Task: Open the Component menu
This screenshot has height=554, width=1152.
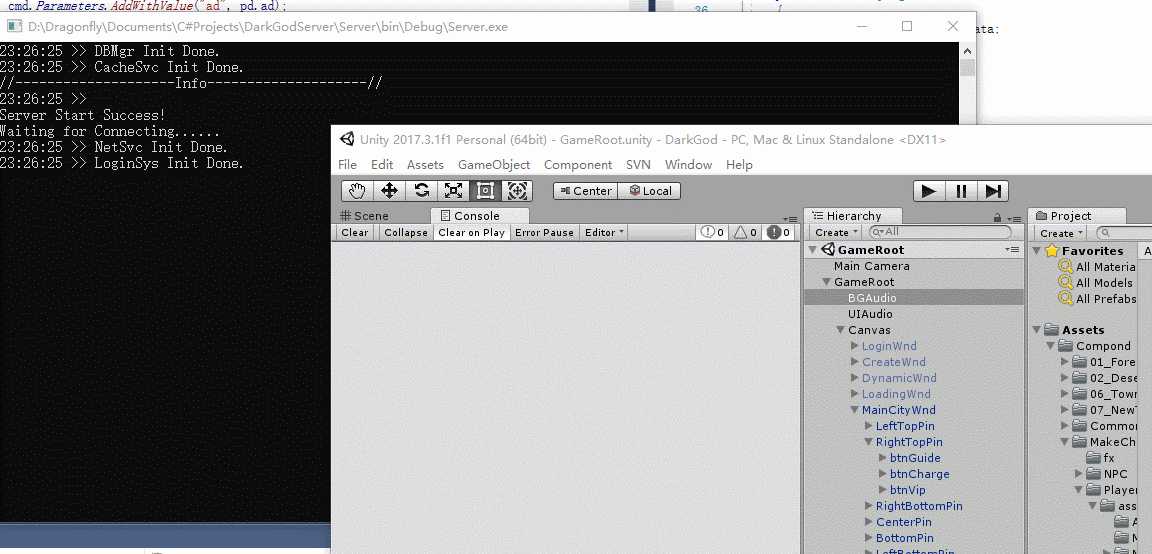Action: (x=577, y=165)
